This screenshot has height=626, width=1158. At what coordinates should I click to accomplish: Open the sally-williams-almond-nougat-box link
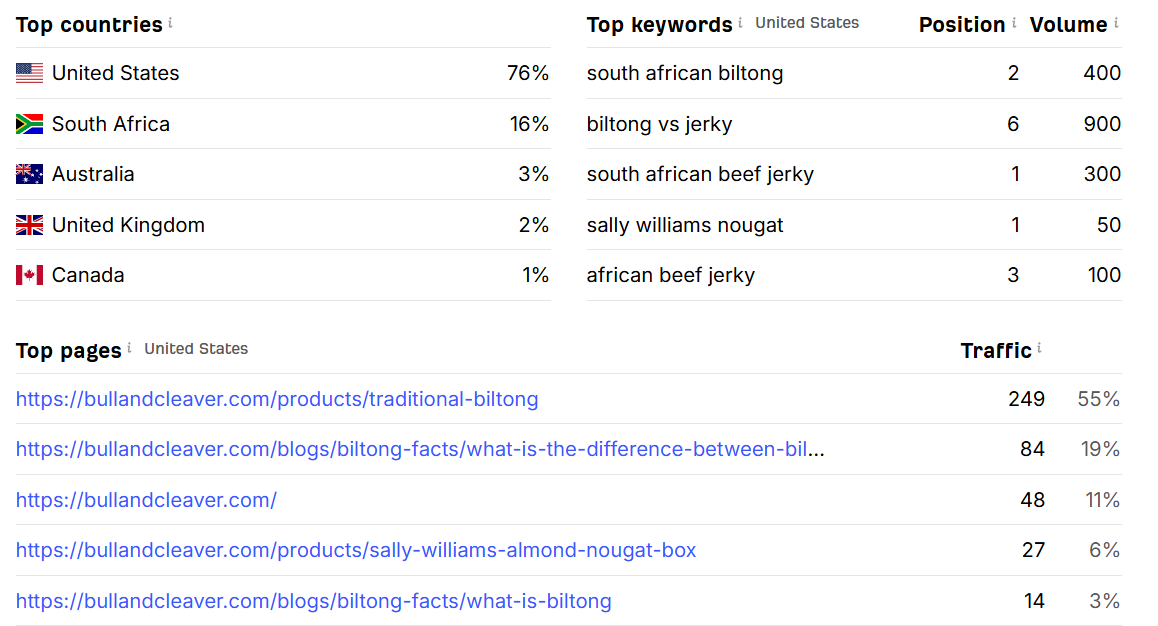356,550
